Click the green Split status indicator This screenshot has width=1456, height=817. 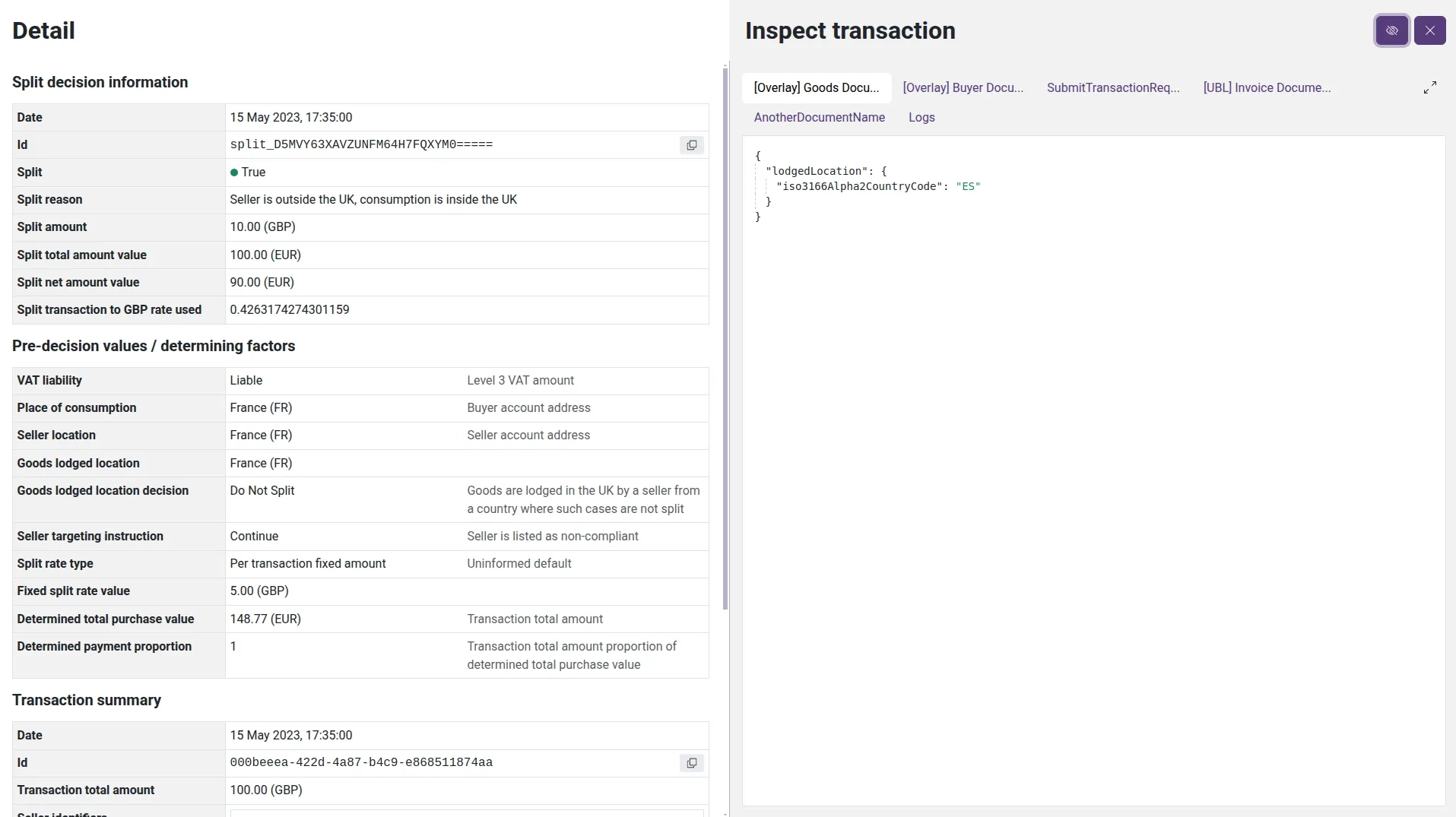(x=234, y=173)
